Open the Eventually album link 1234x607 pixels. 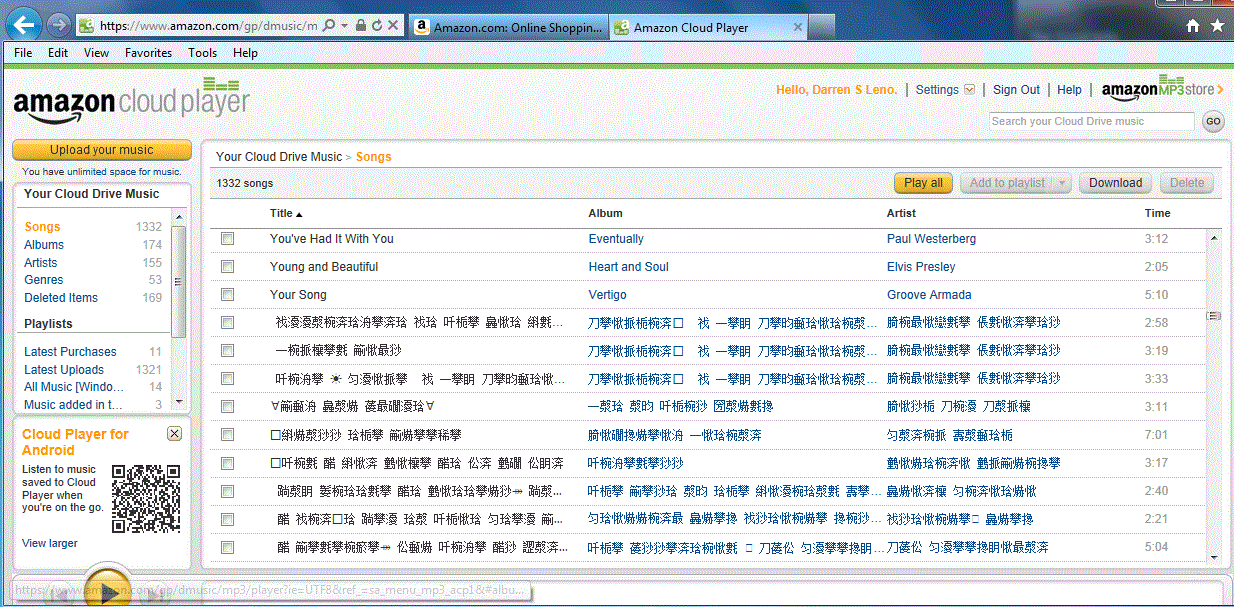coord(616,239)
